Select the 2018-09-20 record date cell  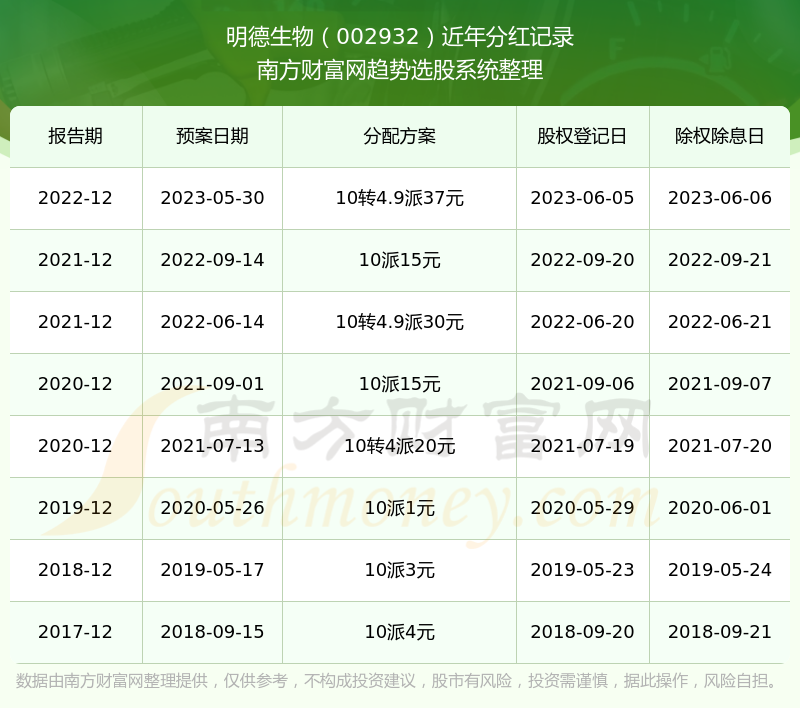[582, 632]
